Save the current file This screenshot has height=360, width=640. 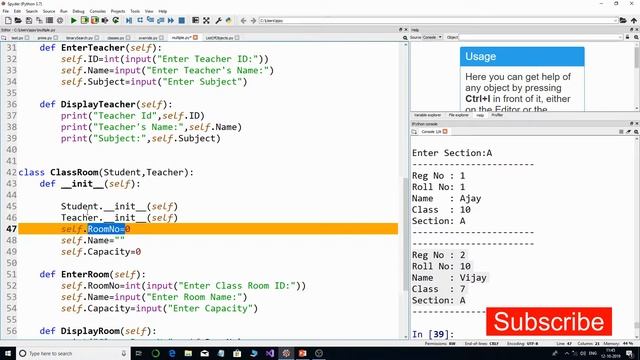pyautogui.click(x=29, y=20)
